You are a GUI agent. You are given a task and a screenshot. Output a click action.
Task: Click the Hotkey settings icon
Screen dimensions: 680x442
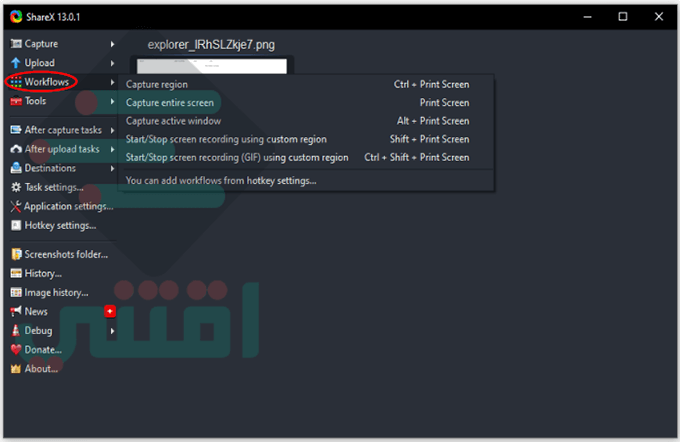pyautogui.click(x=16, y=225)
